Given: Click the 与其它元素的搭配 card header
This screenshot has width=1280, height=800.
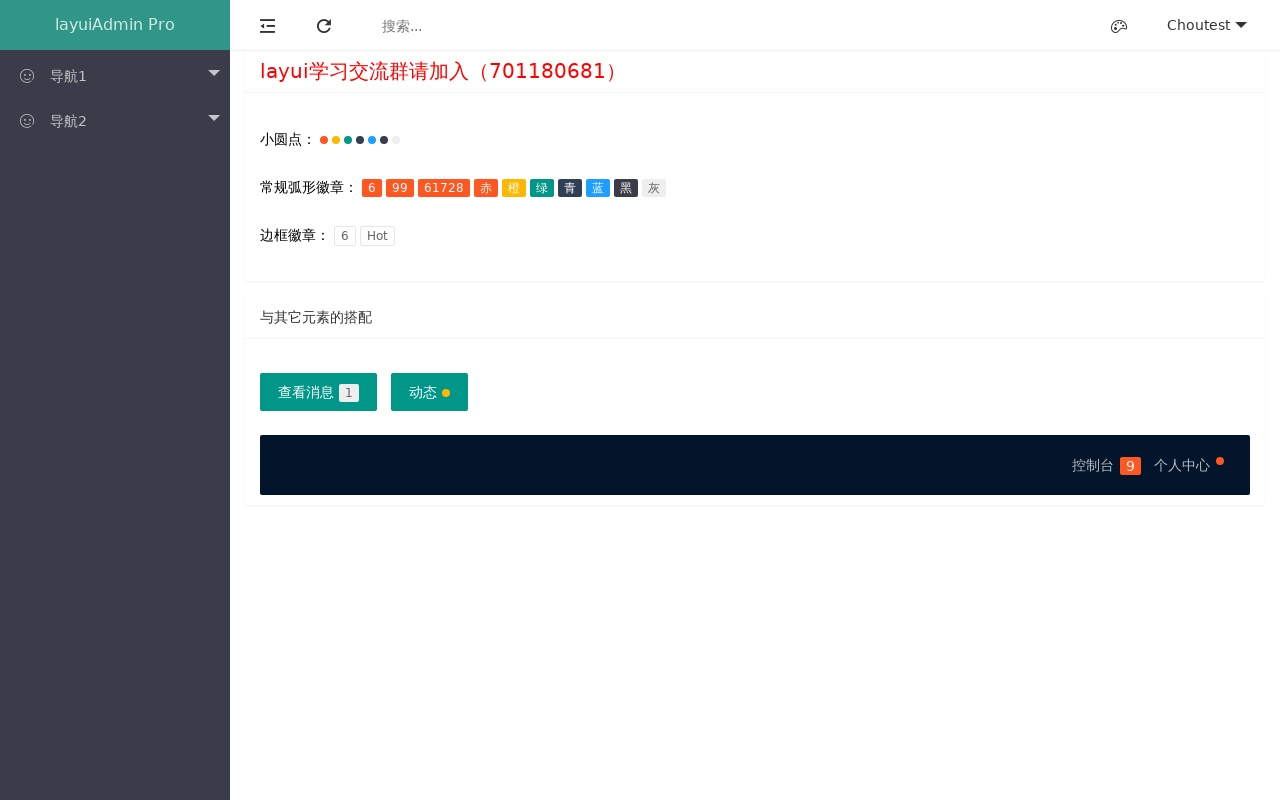Looking at the screenshot, I should (x=755, y=317).
